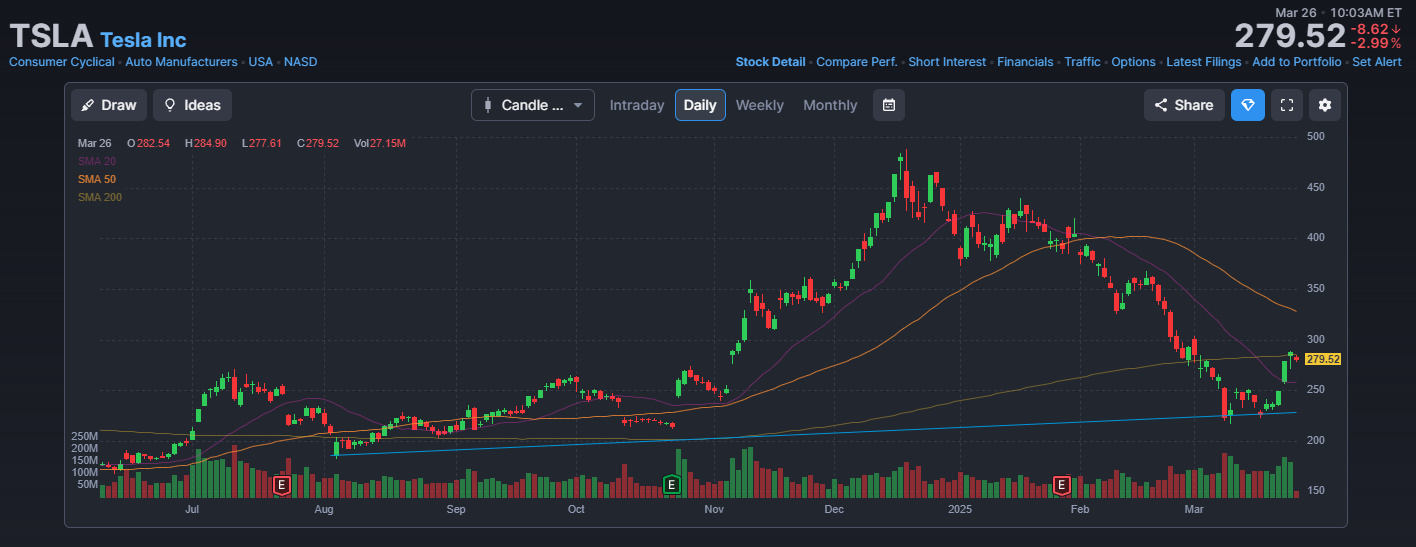This screenshot has width=1416, height=547.
Task: Click the green earnings E marker near November
Action: 672,486
